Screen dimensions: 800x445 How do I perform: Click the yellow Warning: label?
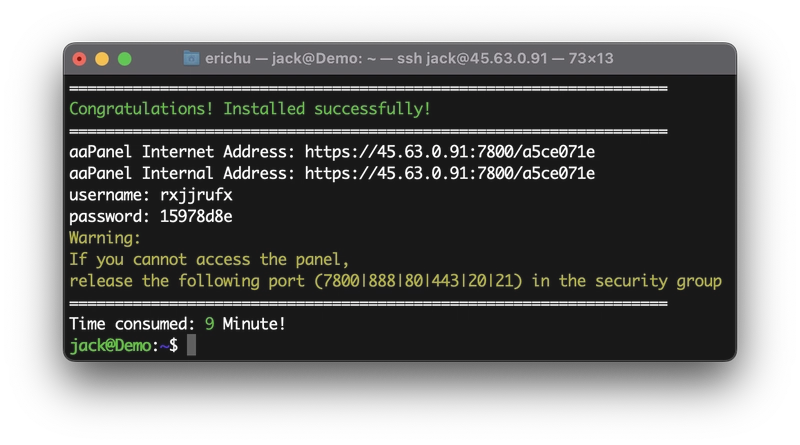pos(105,238)
